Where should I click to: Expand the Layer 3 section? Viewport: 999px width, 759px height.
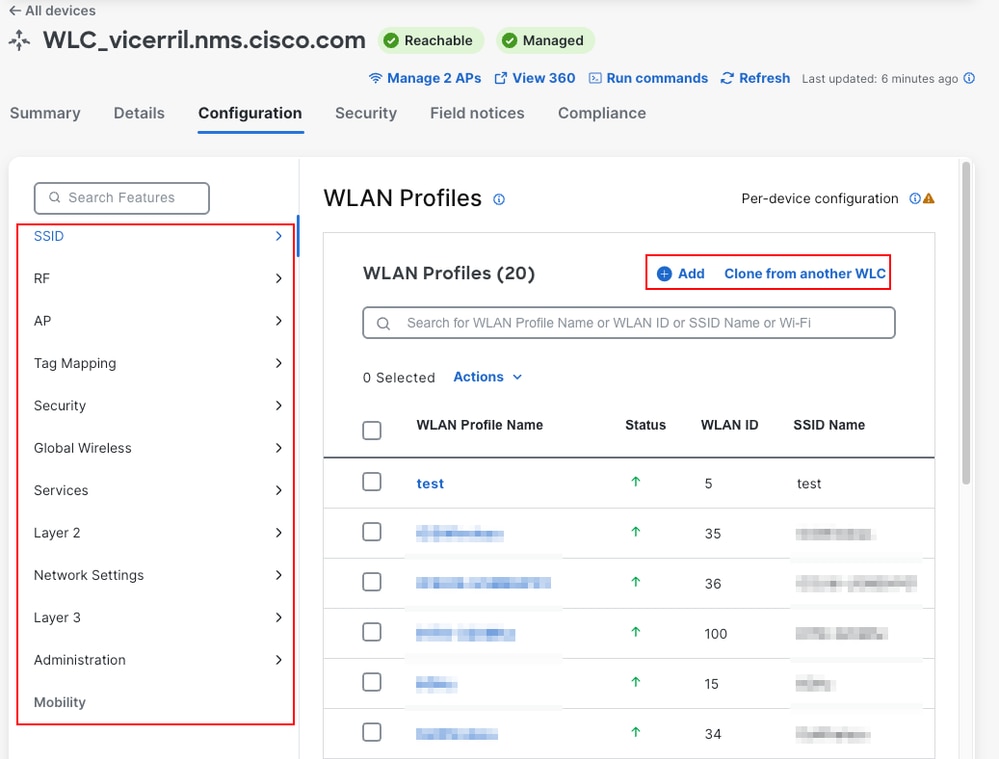(x=157, y=618)
